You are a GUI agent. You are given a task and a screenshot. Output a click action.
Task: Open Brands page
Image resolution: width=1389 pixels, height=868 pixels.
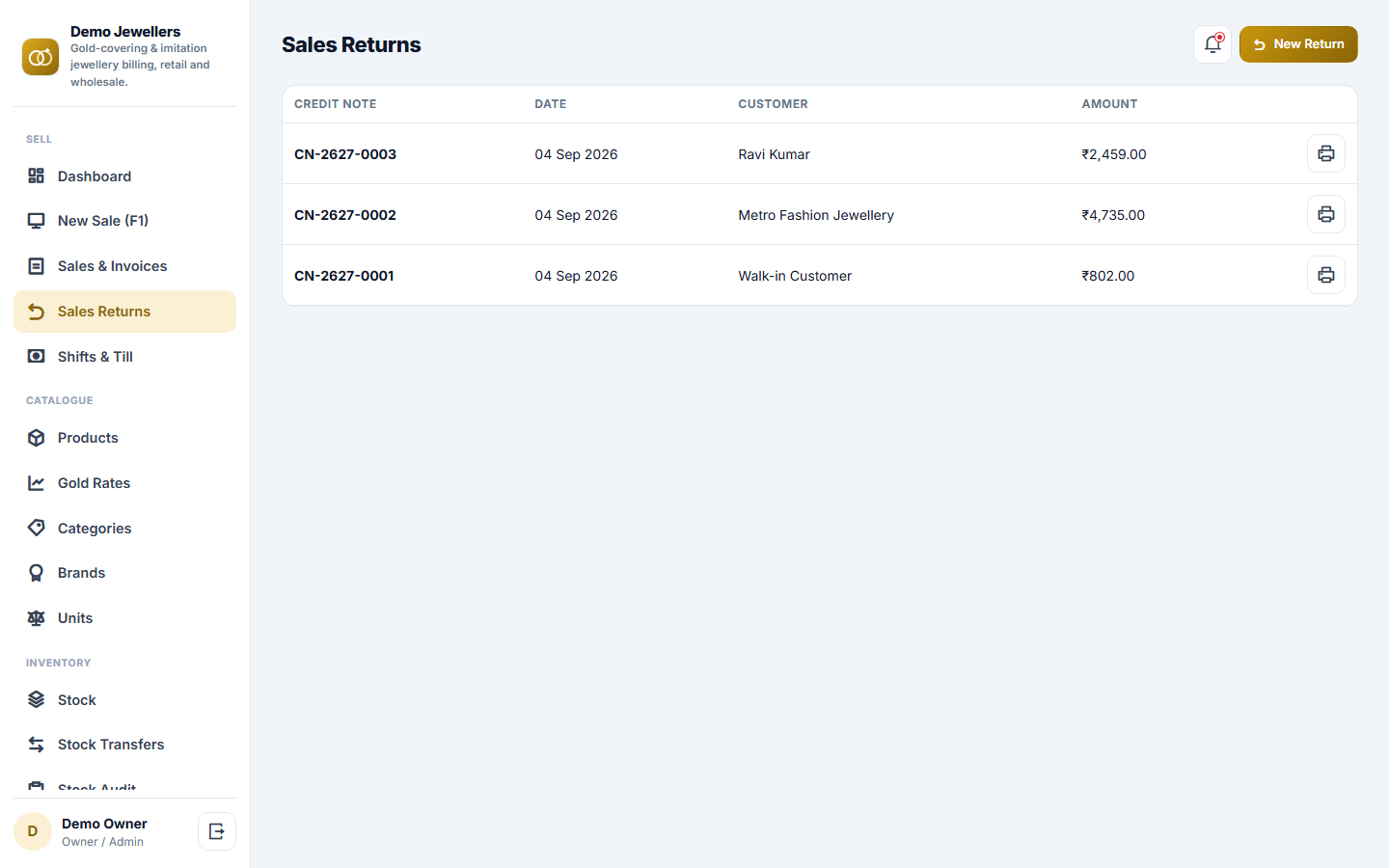[124, 573]
